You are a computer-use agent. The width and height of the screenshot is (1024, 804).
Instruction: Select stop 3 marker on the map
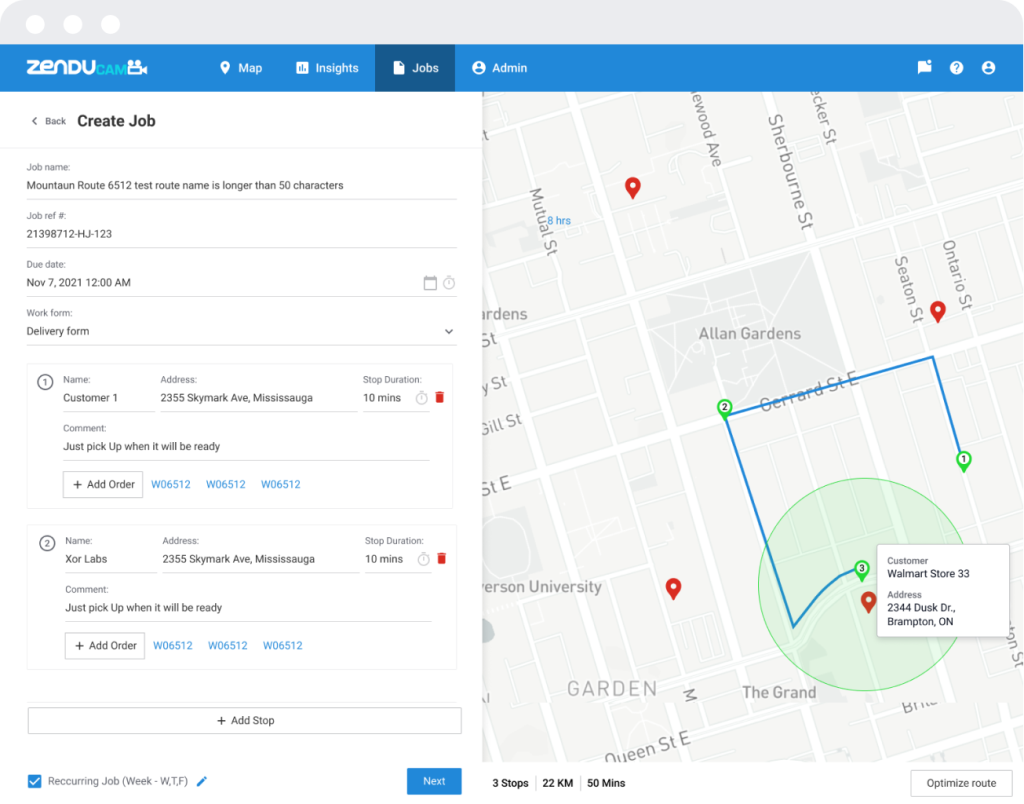tap(860, 567)
